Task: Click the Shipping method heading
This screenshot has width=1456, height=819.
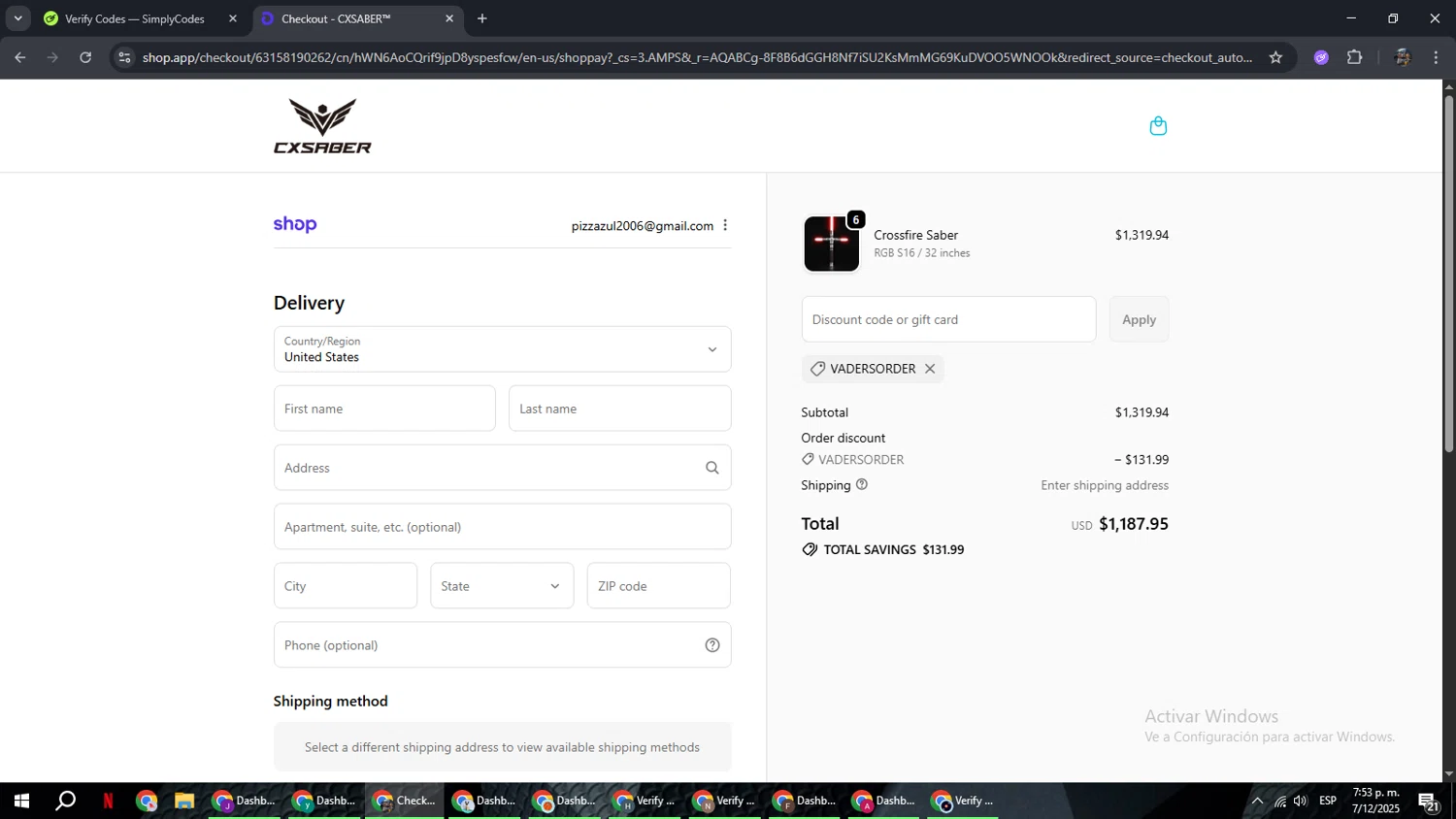Action: [330, 702]
